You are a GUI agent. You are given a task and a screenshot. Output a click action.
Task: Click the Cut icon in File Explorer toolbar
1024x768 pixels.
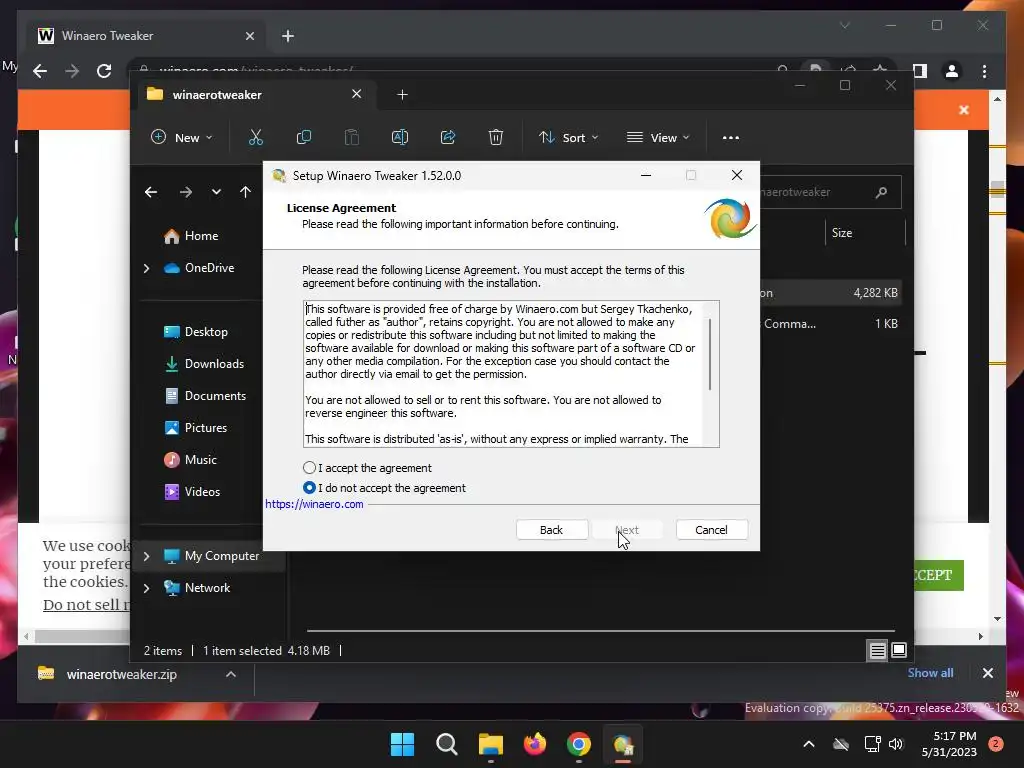(255, 137)
